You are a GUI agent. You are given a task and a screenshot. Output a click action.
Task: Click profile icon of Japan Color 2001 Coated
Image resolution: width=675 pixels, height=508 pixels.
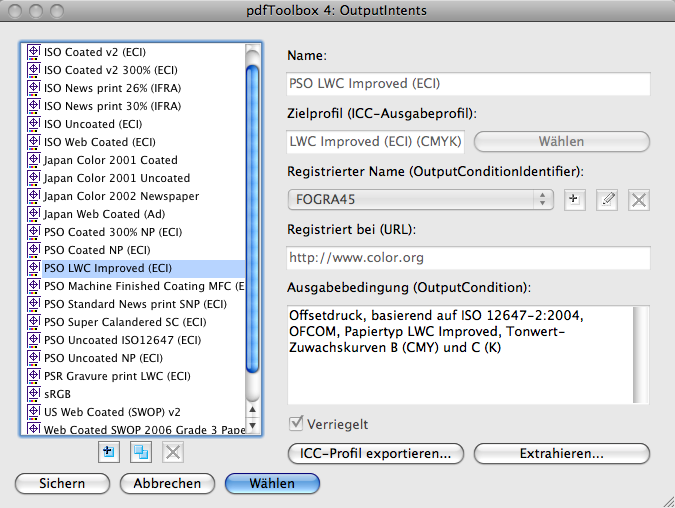[34, 160]
